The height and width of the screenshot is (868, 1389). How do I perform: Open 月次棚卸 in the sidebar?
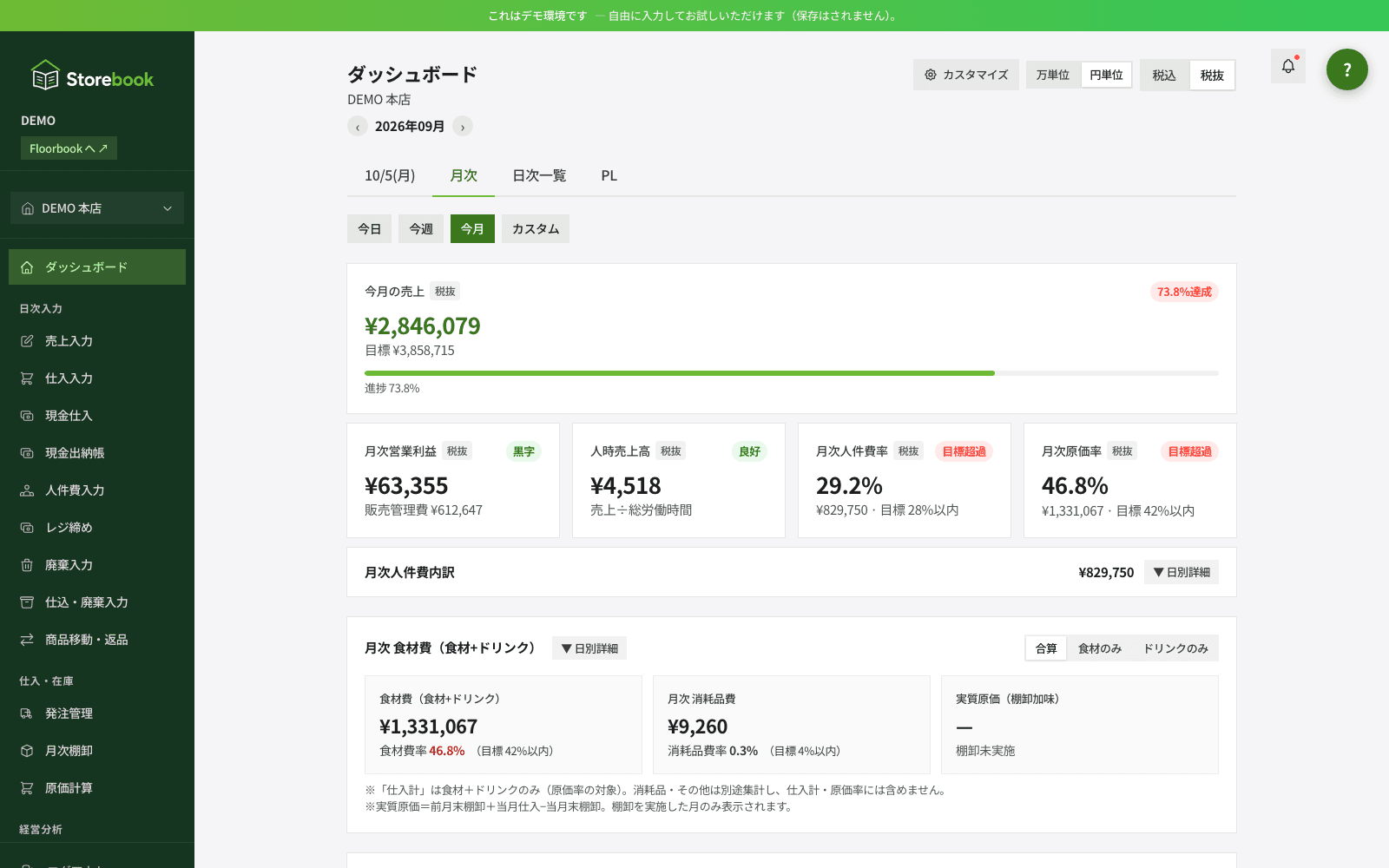(97, 751)
